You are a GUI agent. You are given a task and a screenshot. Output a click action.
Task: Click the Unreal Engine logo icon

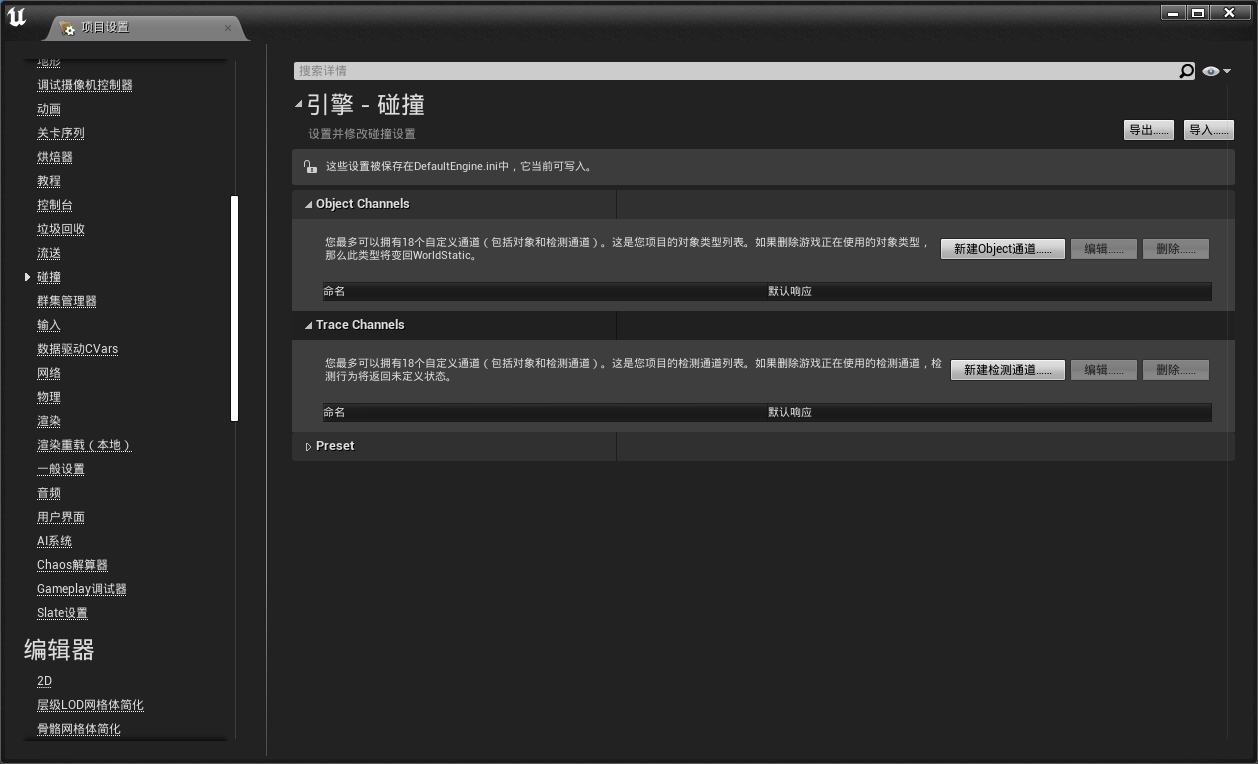[x=17, y=17]
